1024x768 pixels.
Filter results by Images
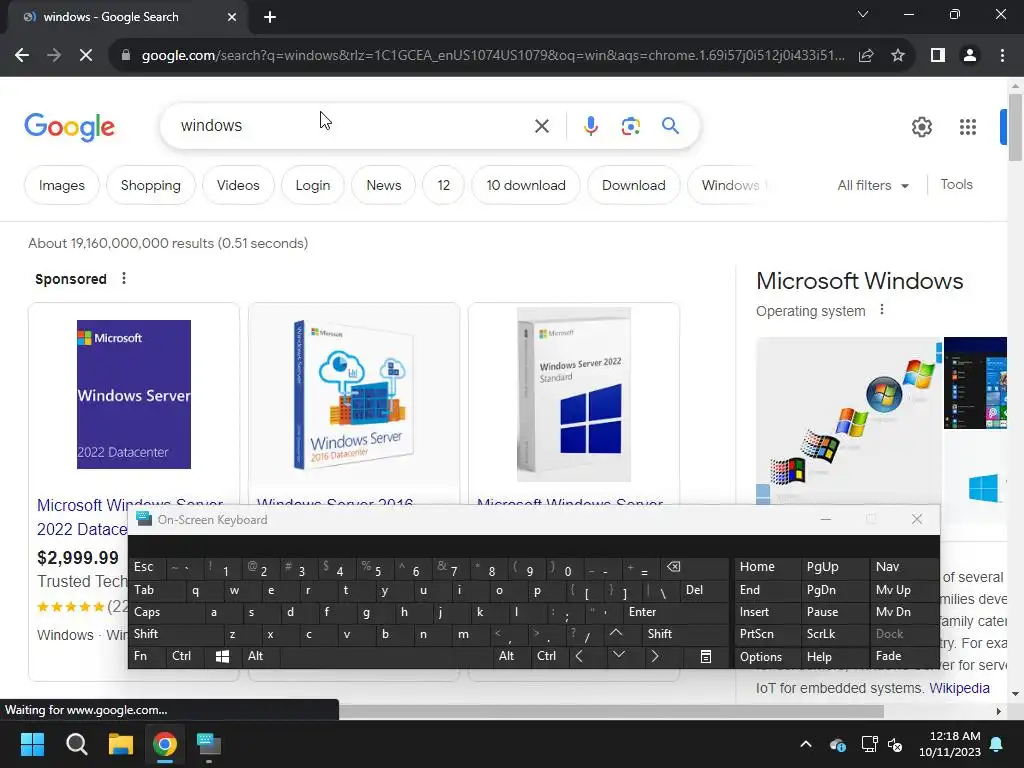[x=61, y=185]
